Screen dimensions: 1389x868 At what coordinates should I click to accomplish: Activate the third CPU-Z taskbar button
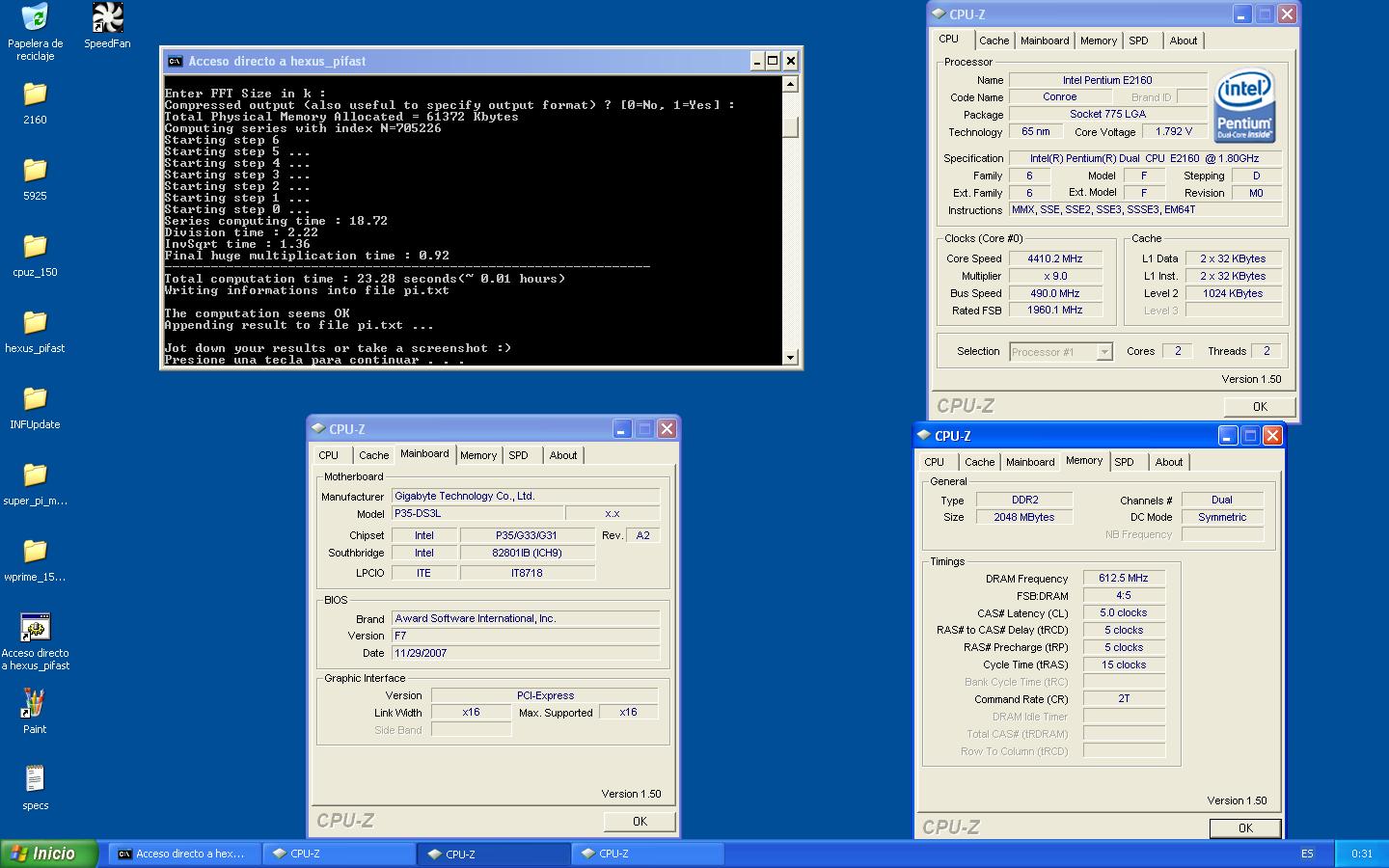click(647, 854)
